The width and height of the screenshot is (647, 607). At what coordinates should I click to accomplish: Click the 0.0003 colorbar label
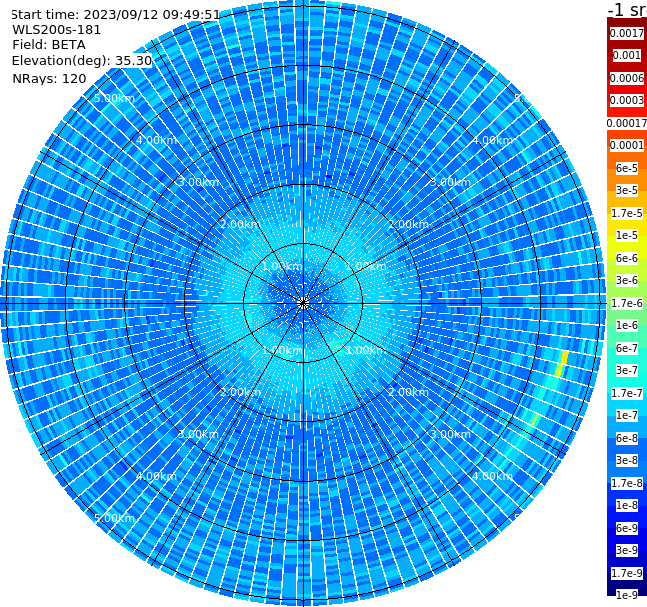tap(627, 100)
